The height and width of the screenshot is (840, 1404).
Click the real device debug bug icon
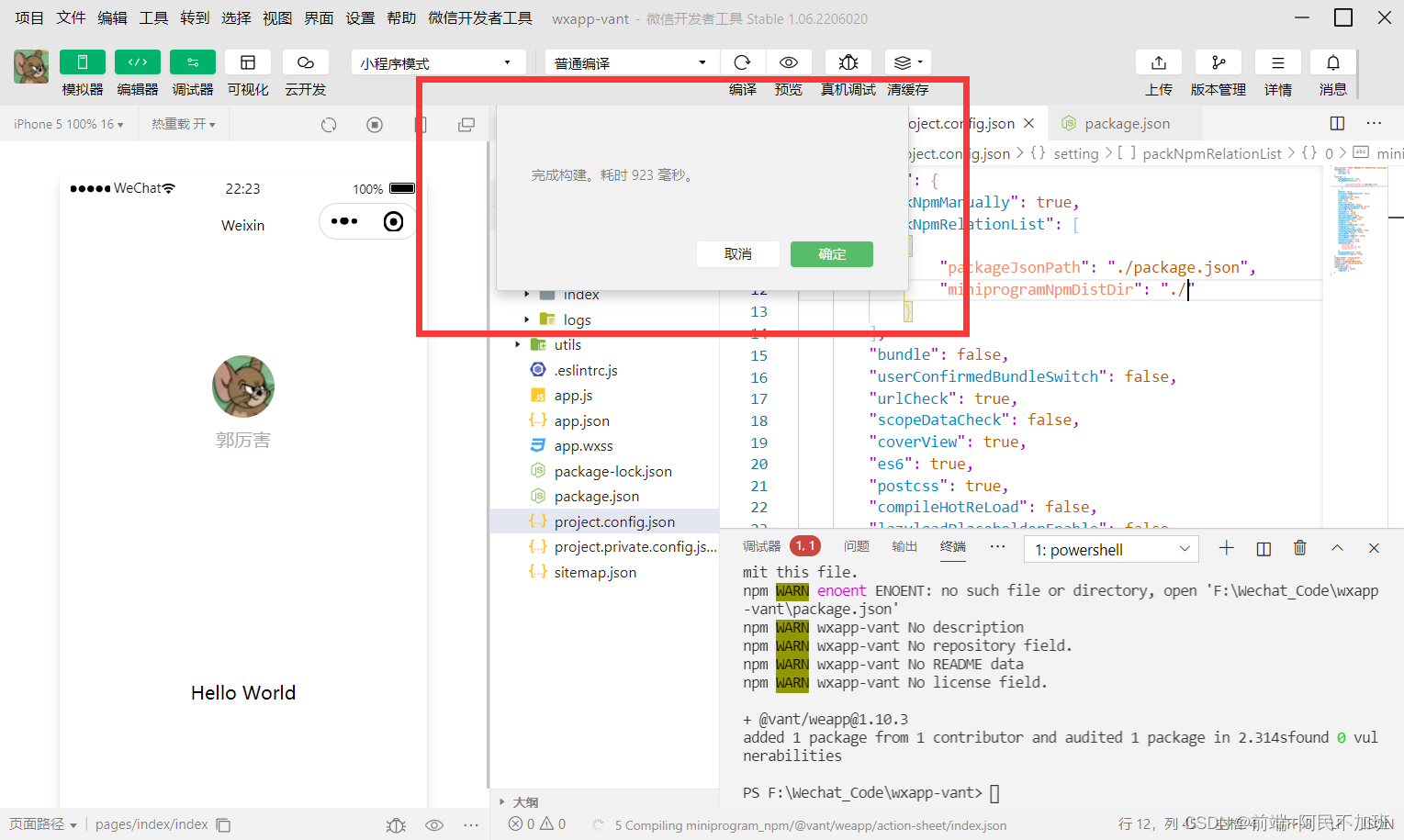848,62
